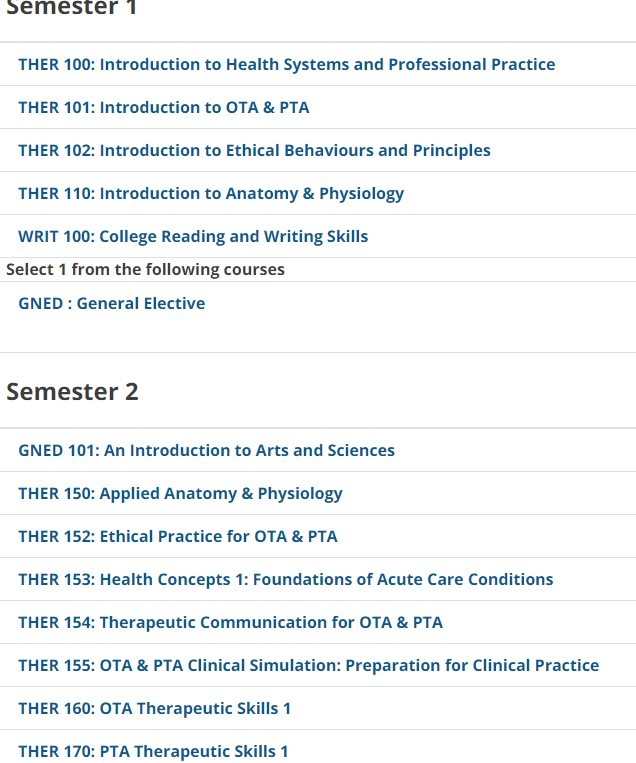The height and width of the screenshot is (763, 636).
Task: Open THER 154 Therapeutic Communication course
Action: click(x=231, y=622)
